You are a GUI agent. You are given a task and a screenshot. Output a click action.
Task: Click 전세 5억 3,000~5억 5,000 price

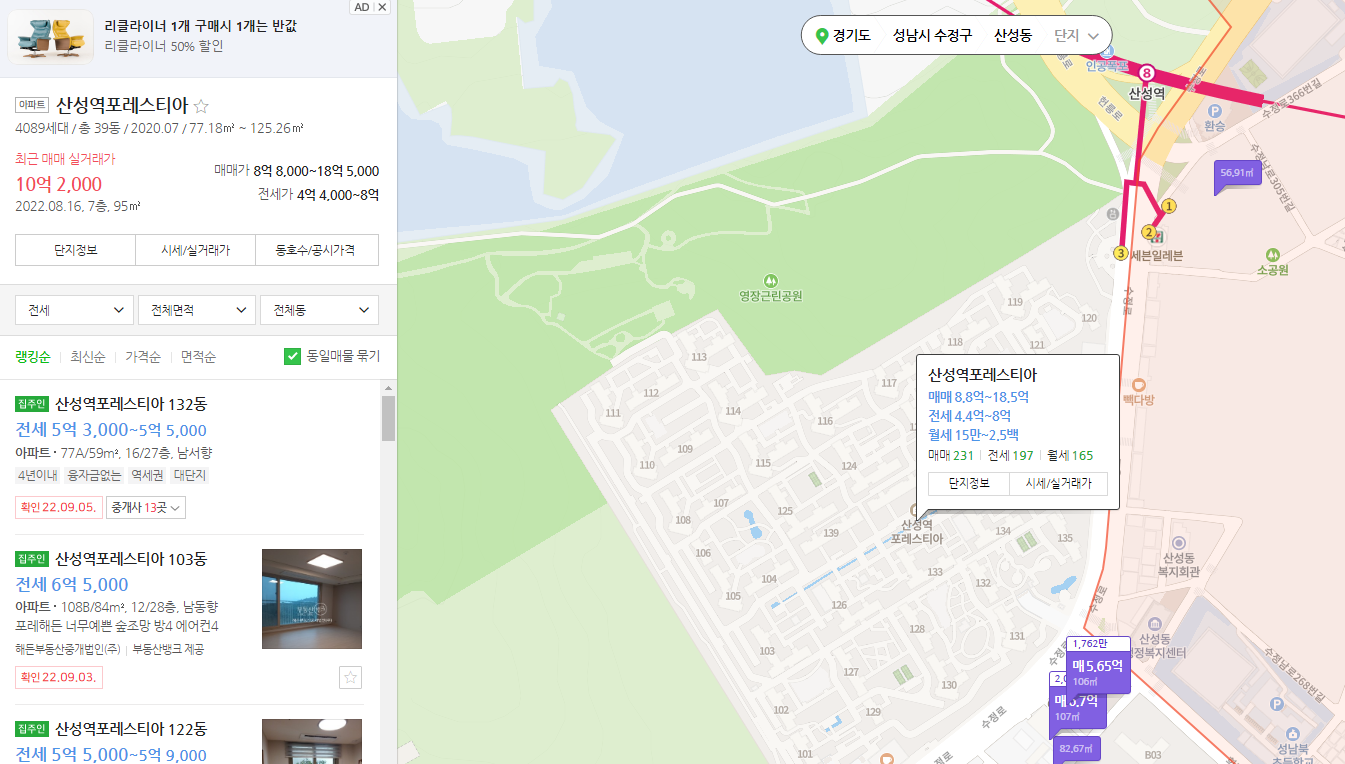[x=111, y=431]
